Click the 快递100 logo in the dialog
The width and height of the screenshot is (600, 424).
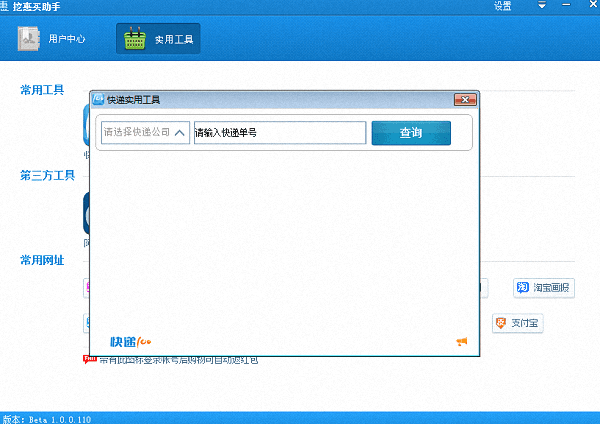[x=130, y=342]
